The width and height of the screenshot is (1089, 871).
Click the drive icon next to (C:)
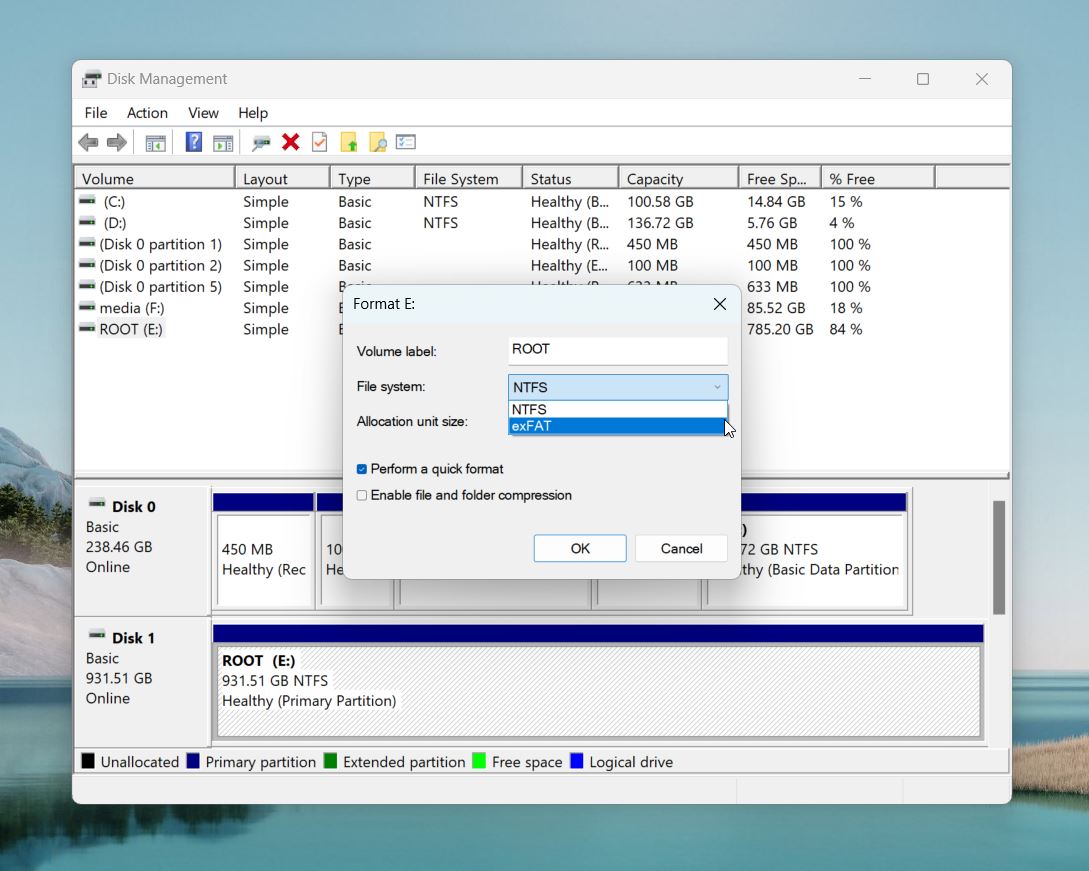point(88,201)
